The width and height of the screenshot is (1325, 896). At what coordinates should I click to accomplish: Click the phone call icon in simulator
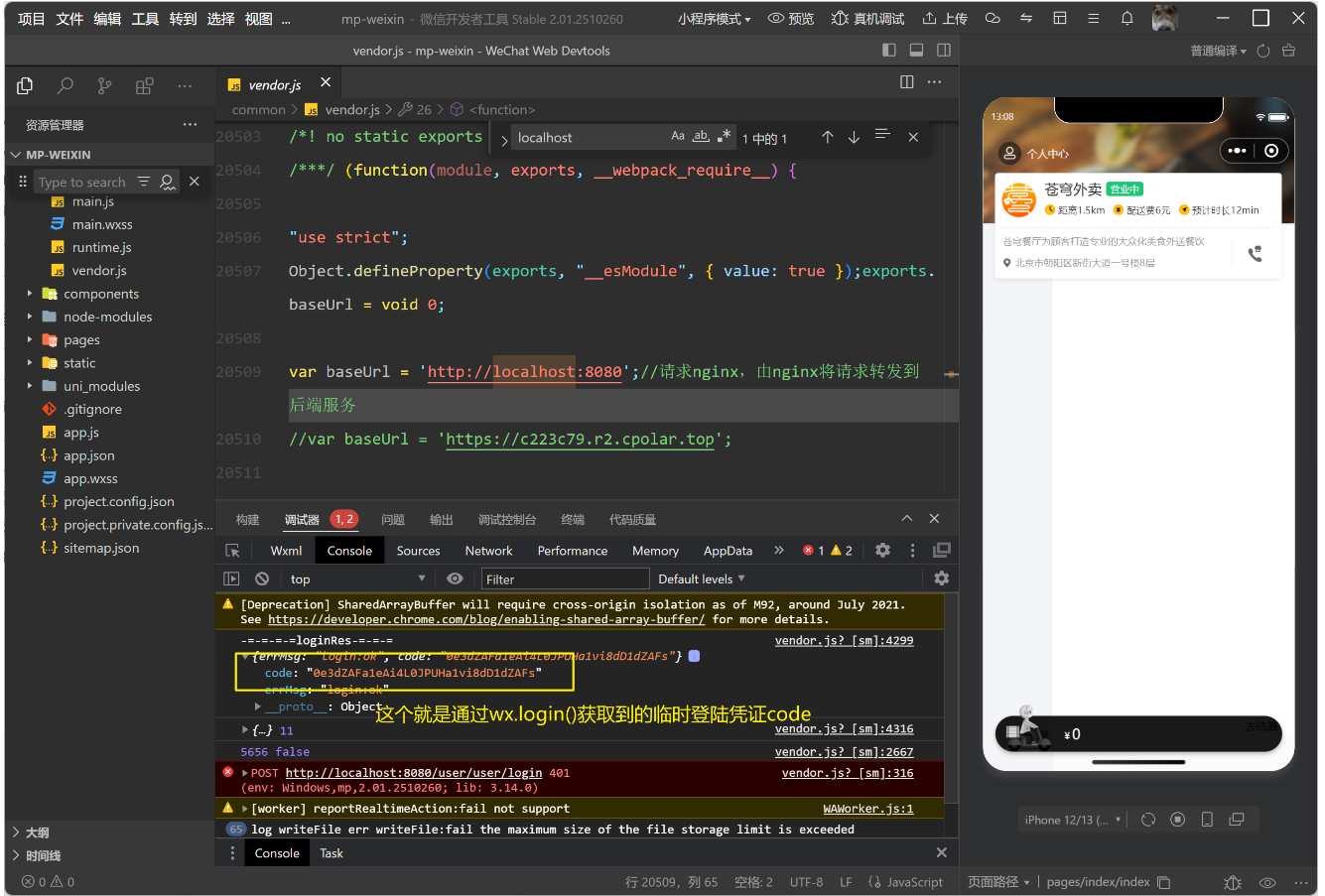click(1255, 253)
